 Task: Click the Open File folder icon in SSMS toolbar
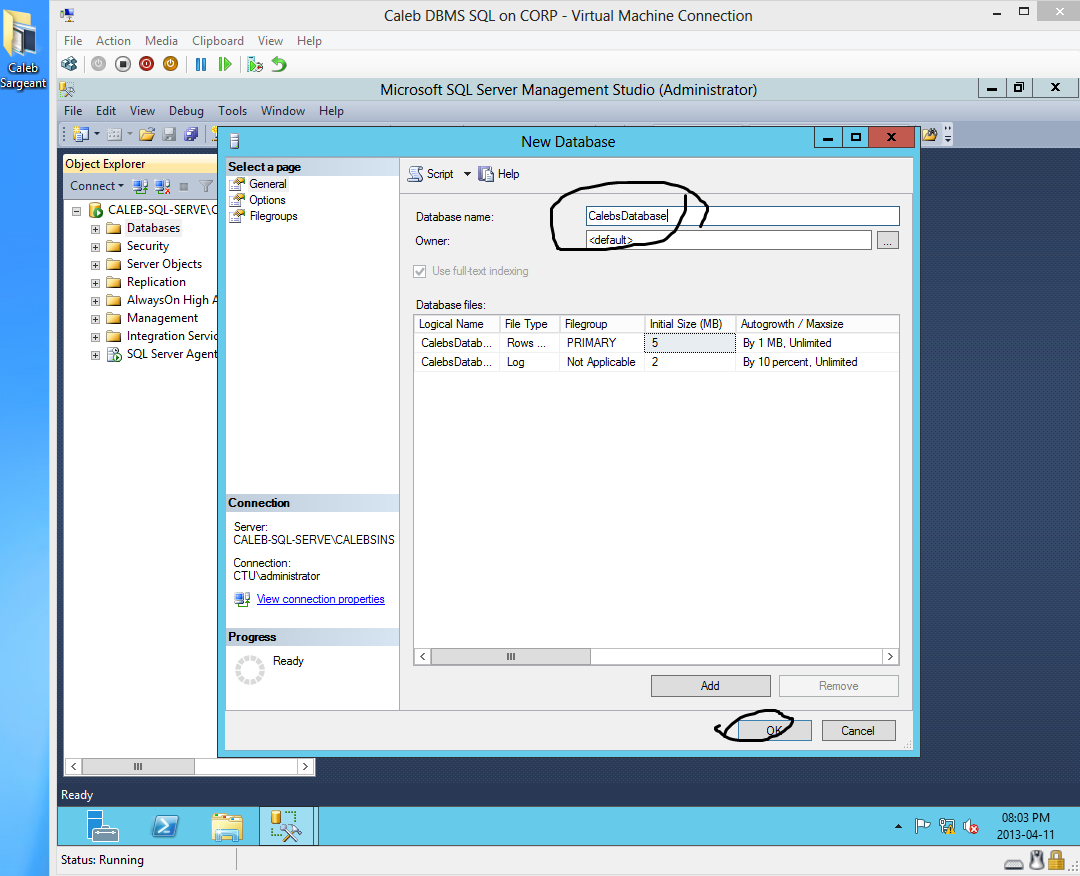[146, 134]
